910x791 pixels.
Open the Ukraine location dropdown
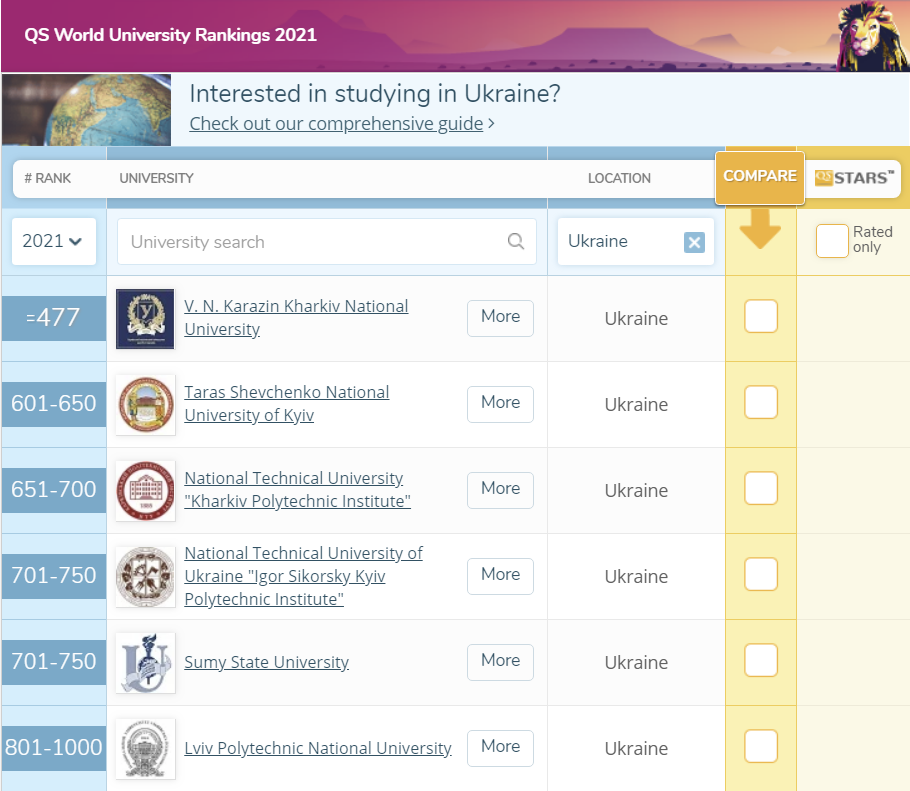[x=620, y=241]
